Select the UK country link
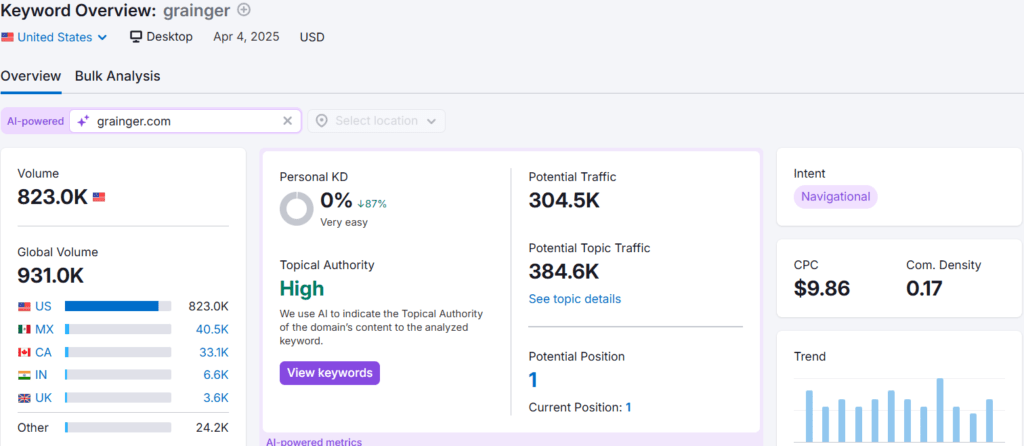 (x=44, y=398)
